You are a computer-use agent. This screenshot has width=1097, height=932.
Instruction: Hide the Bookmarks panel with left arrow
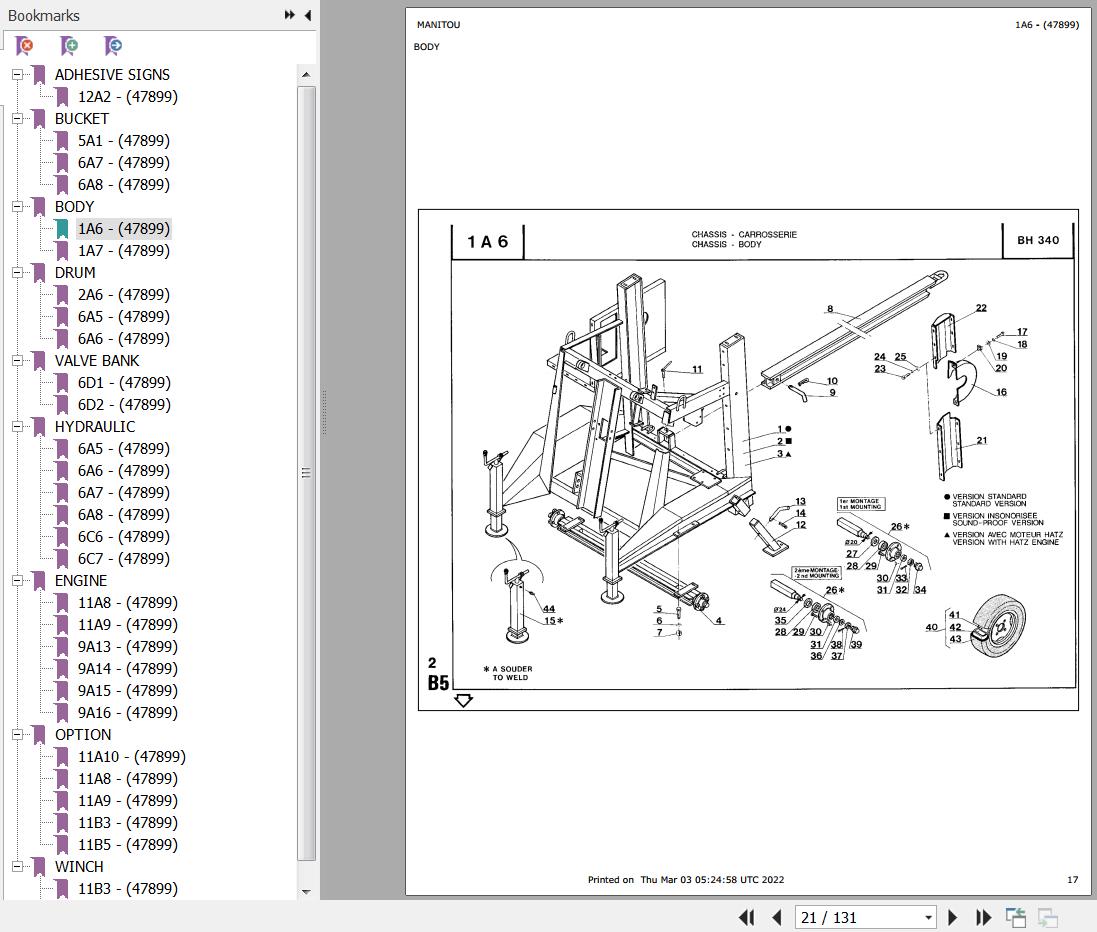click(x=307, y=15)
